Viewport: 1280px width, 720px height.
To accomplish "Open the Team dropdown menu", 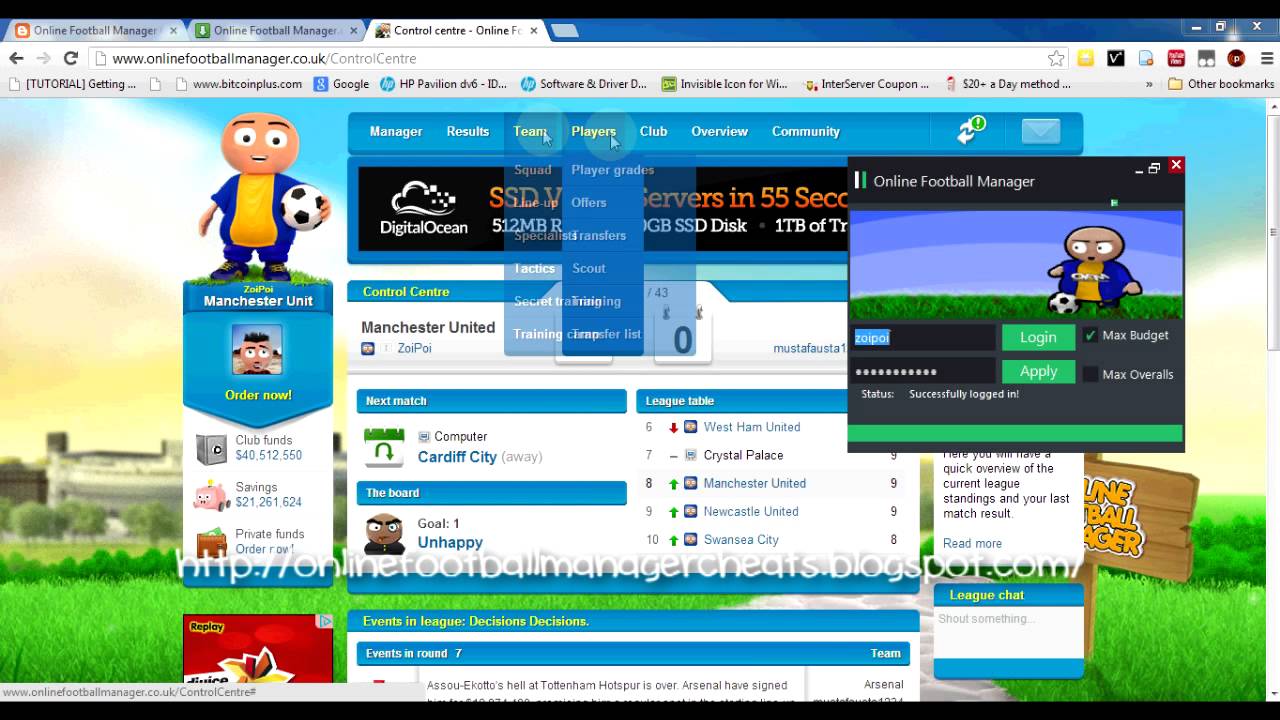I will 530,131.
